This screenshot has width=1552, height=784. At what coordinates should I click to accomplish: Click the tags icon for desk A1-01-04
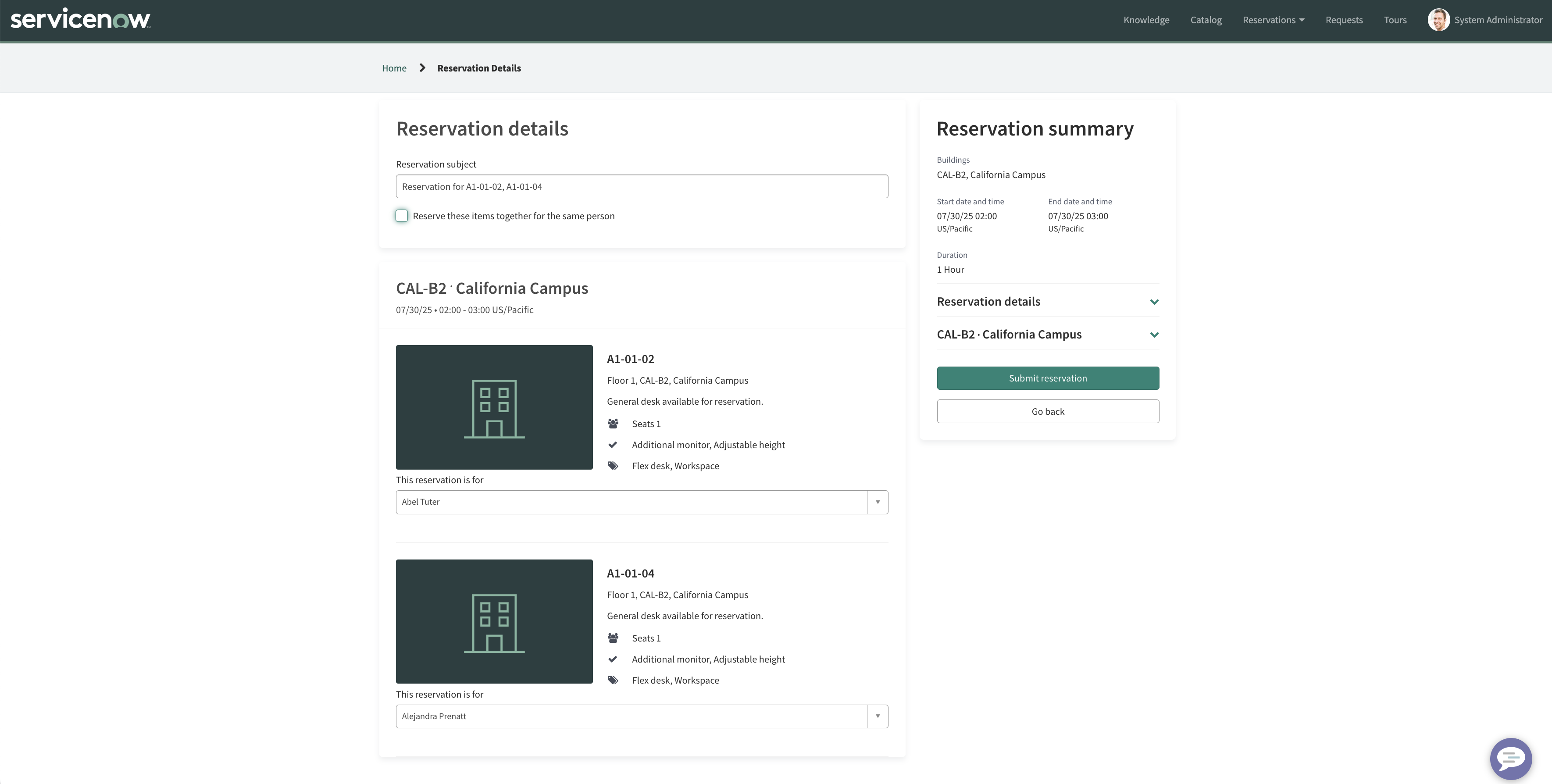613,681
